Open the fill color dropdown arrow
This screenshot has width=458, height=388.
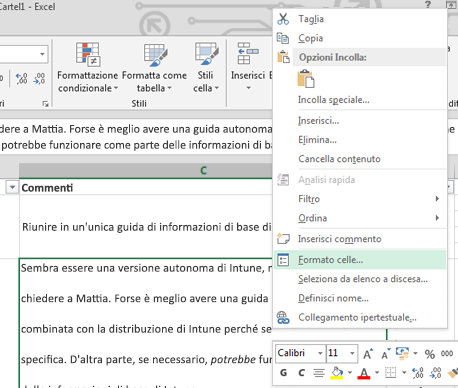click(x=350, y=372)
